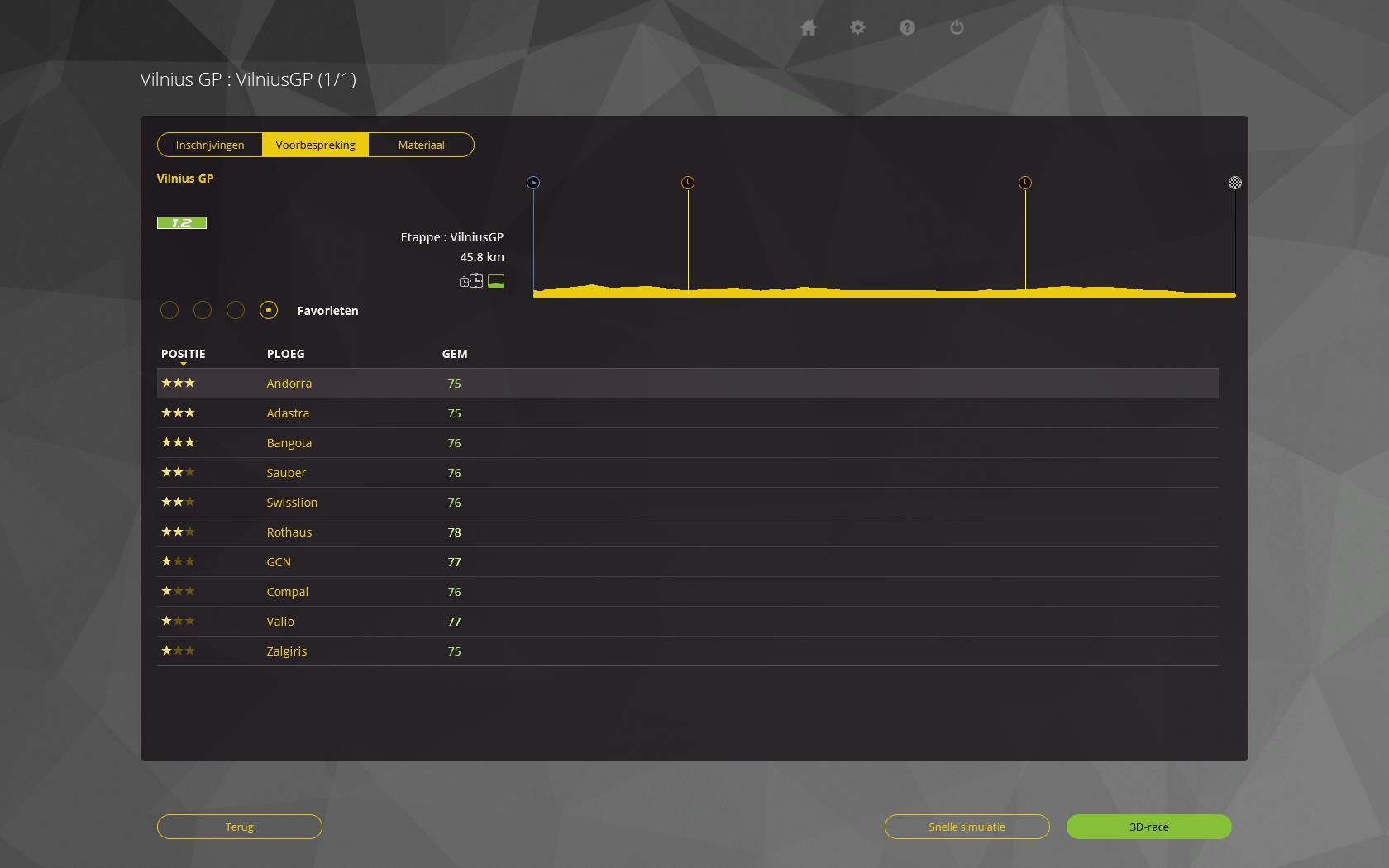
Task: Click the power quit icon
Action: click(957, 28)
